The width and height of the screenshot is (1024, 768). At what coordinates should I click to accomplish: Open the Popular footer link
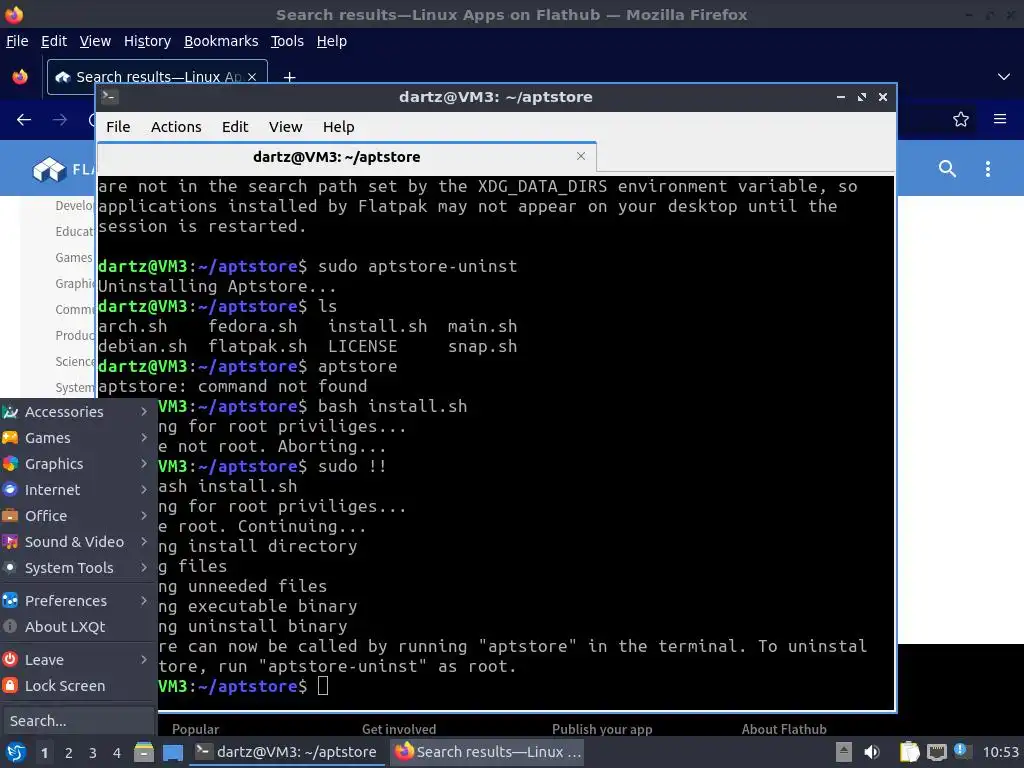point(195,729)
